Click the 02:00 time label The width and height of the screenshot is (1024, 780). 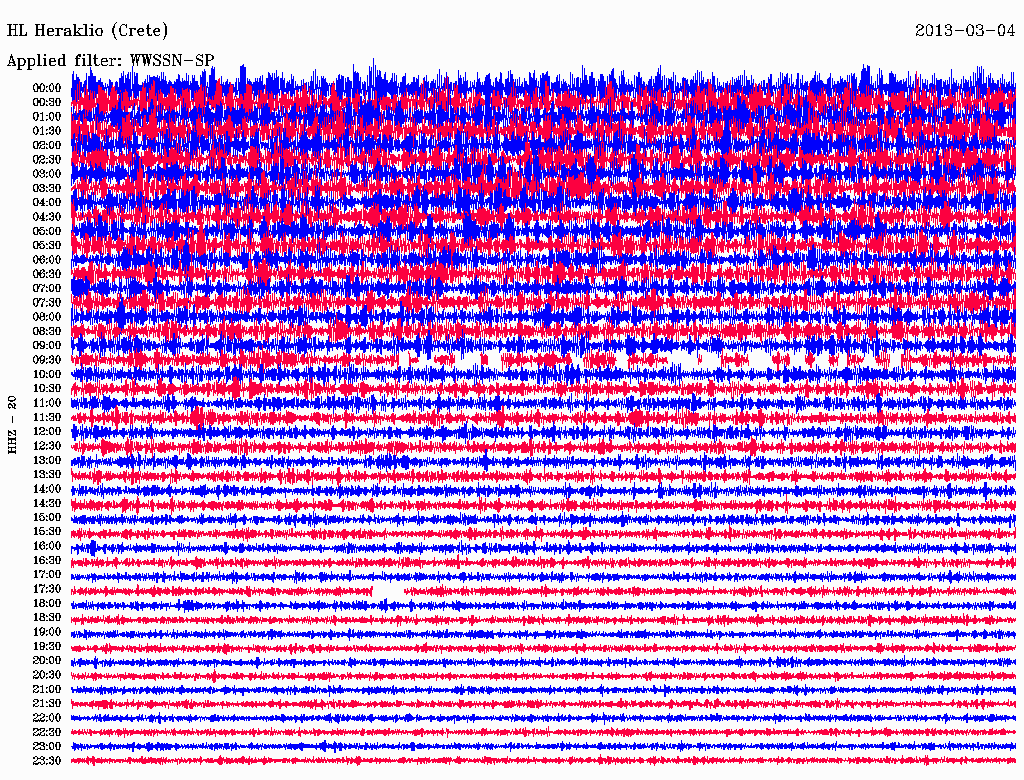[47, 145]
